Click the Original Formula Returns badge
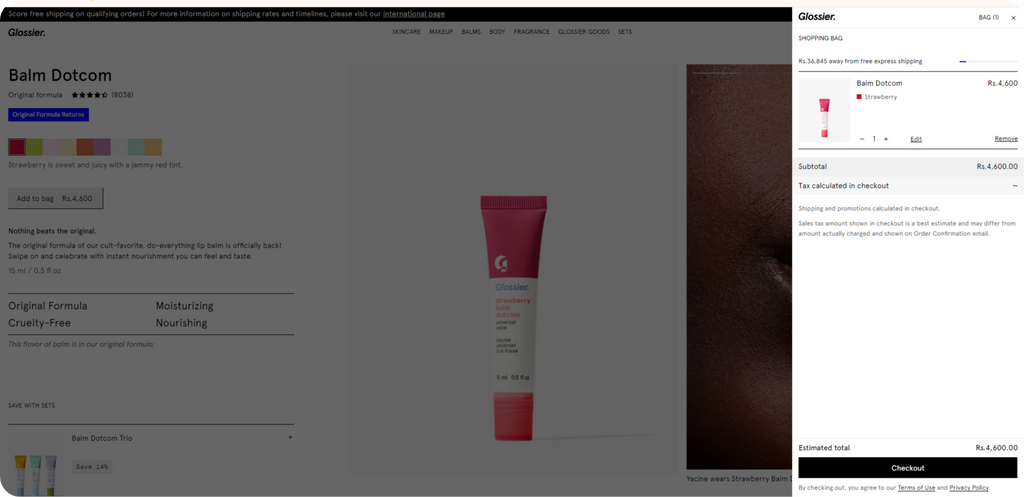This screenshot has height=497, width=1024. (48, 114)
